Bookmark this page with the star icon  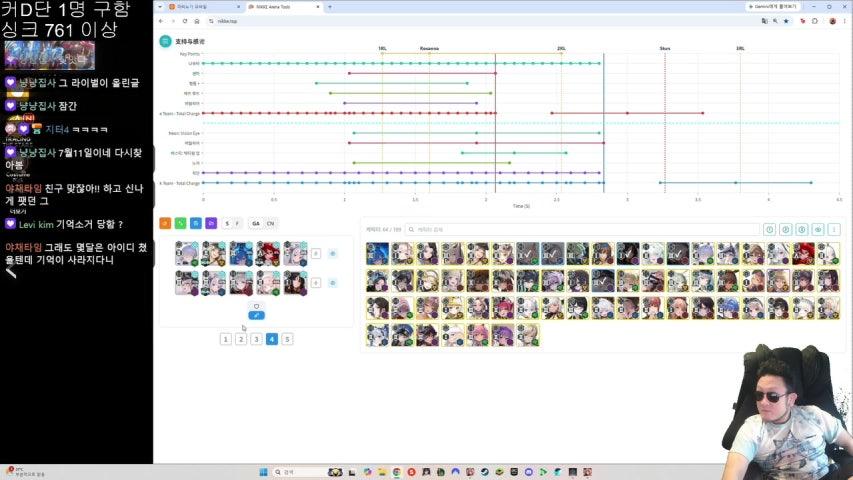pyautogui.click(x=786, y=21)
